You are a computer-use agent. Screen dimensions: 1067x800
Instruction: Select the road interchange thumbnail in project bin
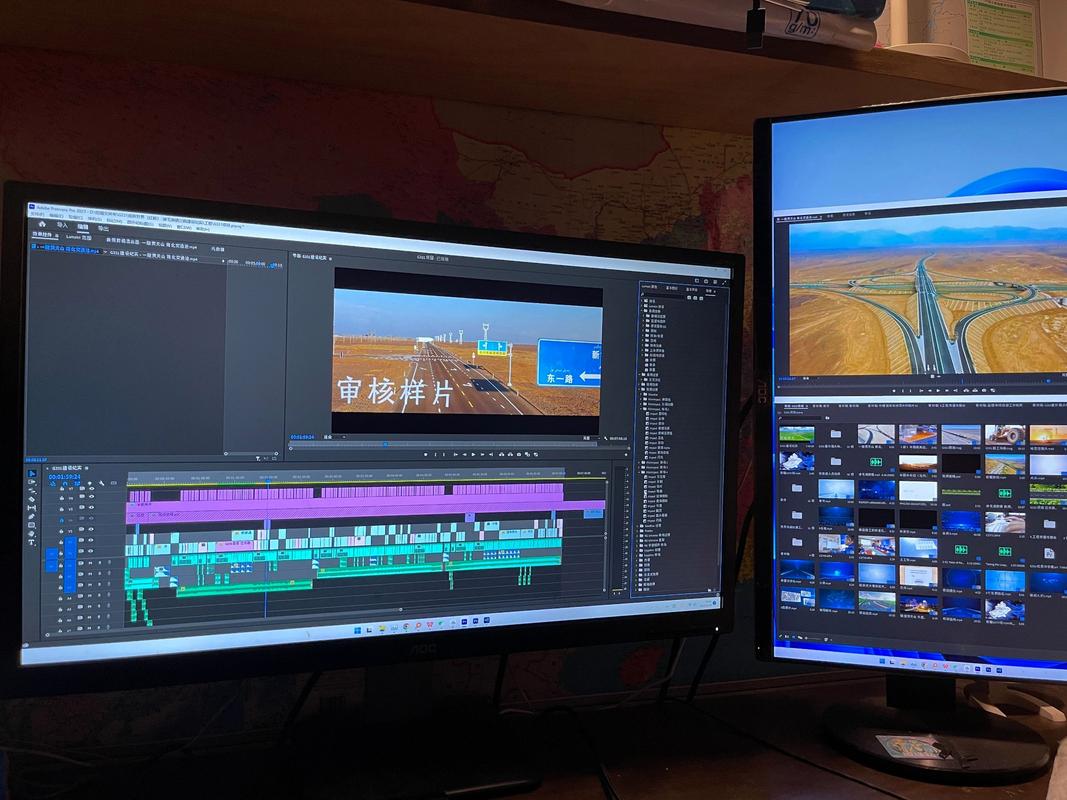[876, 435]
